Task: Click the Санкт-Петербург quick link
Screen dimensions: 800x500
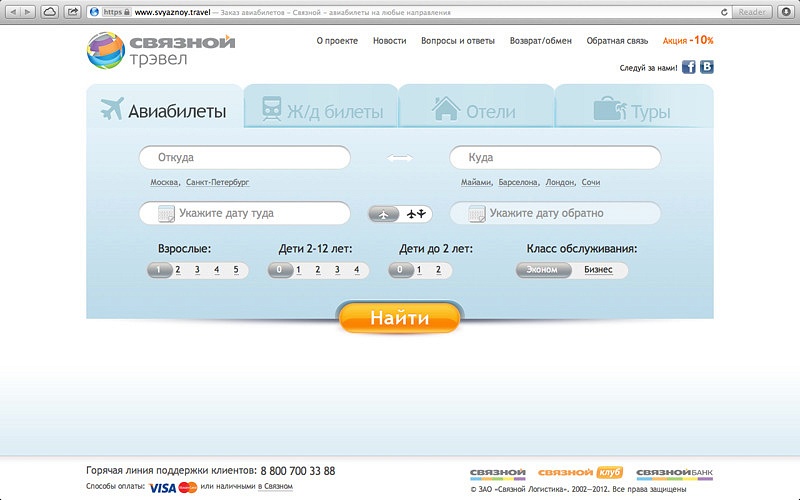Action: [217, 183]
